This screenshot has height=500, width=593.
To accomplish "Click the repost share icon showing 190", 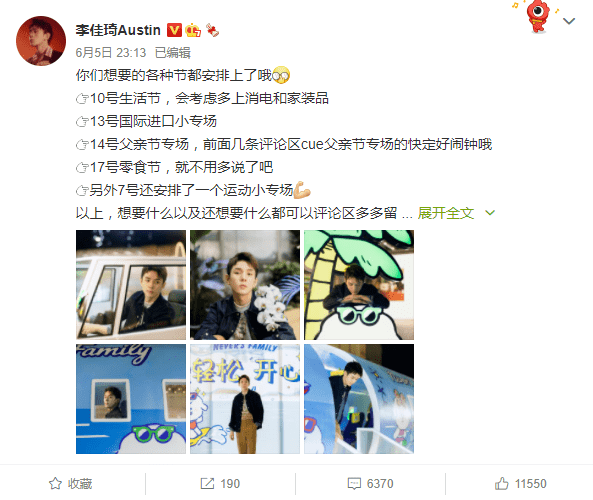I will pyautogui.click(x=220, y=484).
